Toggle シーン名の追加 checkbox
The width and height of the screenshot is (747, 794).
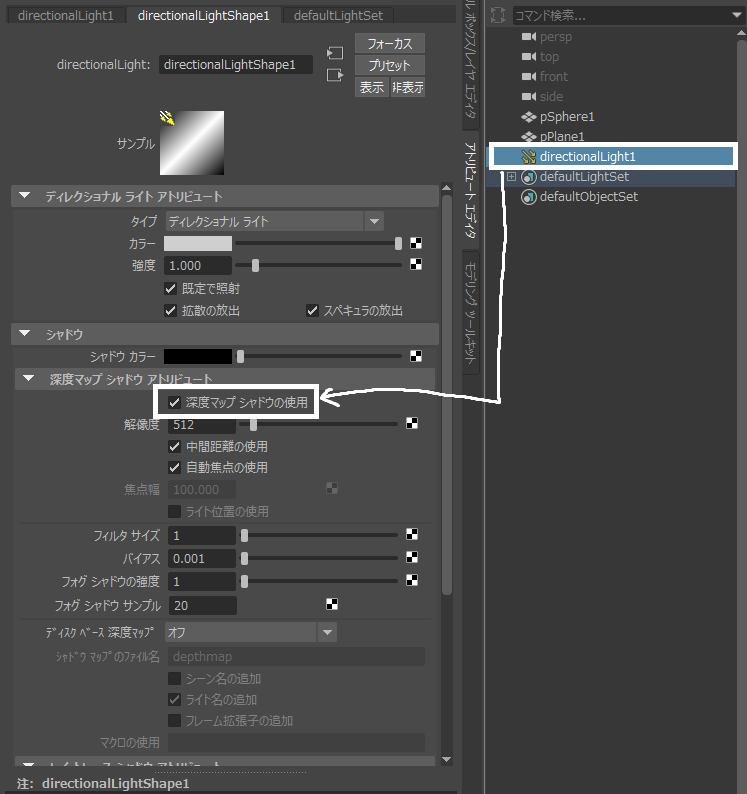[x=175, y=678]
